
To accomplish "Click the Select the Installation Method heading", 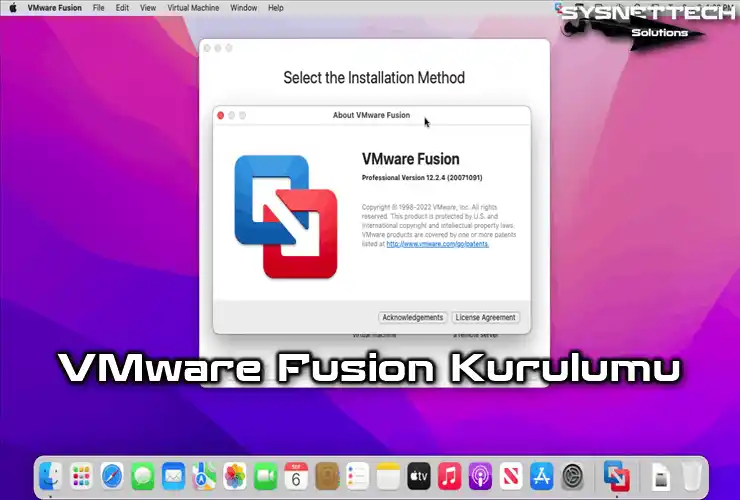I will pos(374,77).
